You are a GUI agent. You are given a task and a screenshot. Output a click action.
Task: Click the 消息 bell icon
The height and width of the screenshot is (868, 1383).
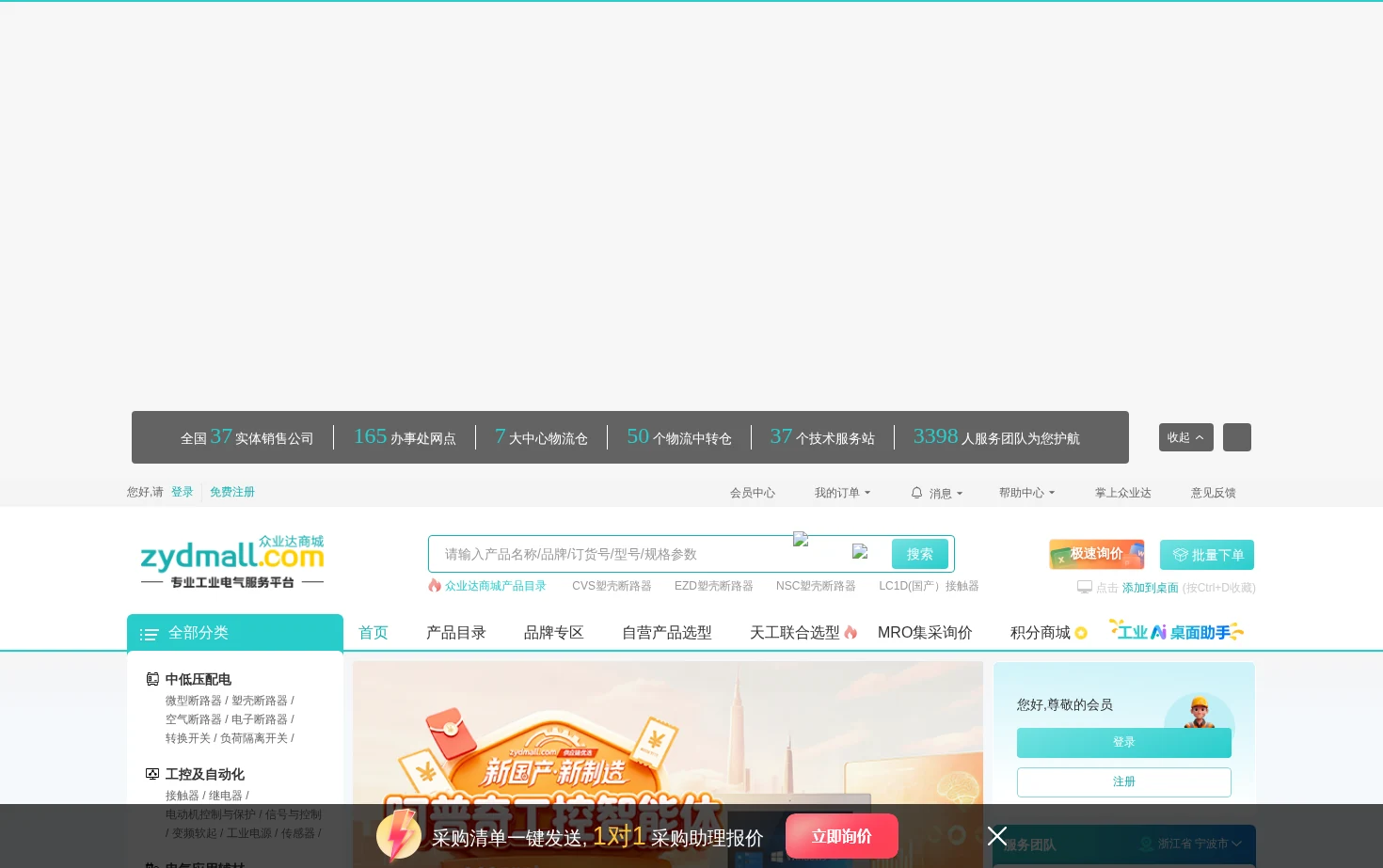[916, 492]
